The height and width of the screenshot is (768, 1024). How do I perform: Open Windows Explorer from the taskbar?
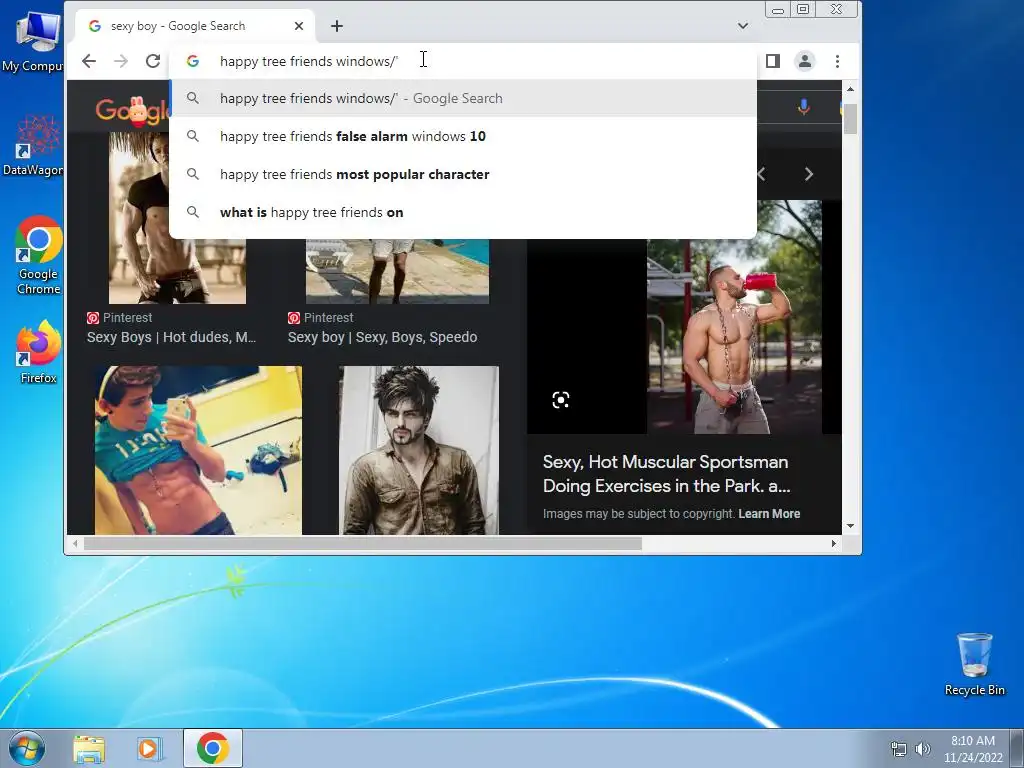89,748
